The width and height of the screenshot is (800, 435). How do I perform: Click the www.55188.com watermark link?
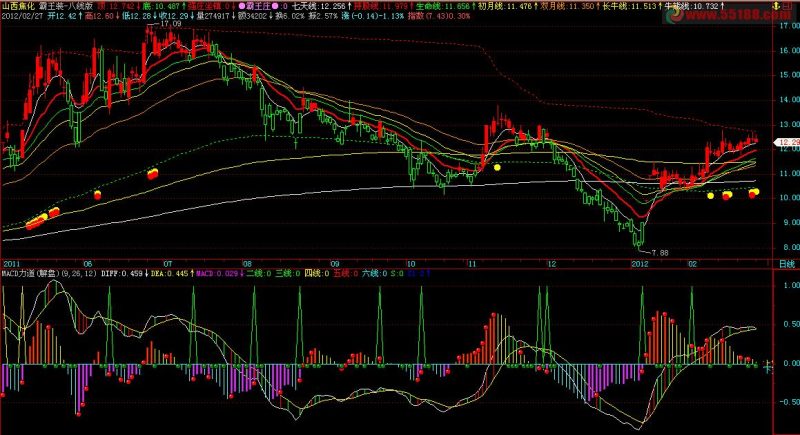[x=737, y=14]
